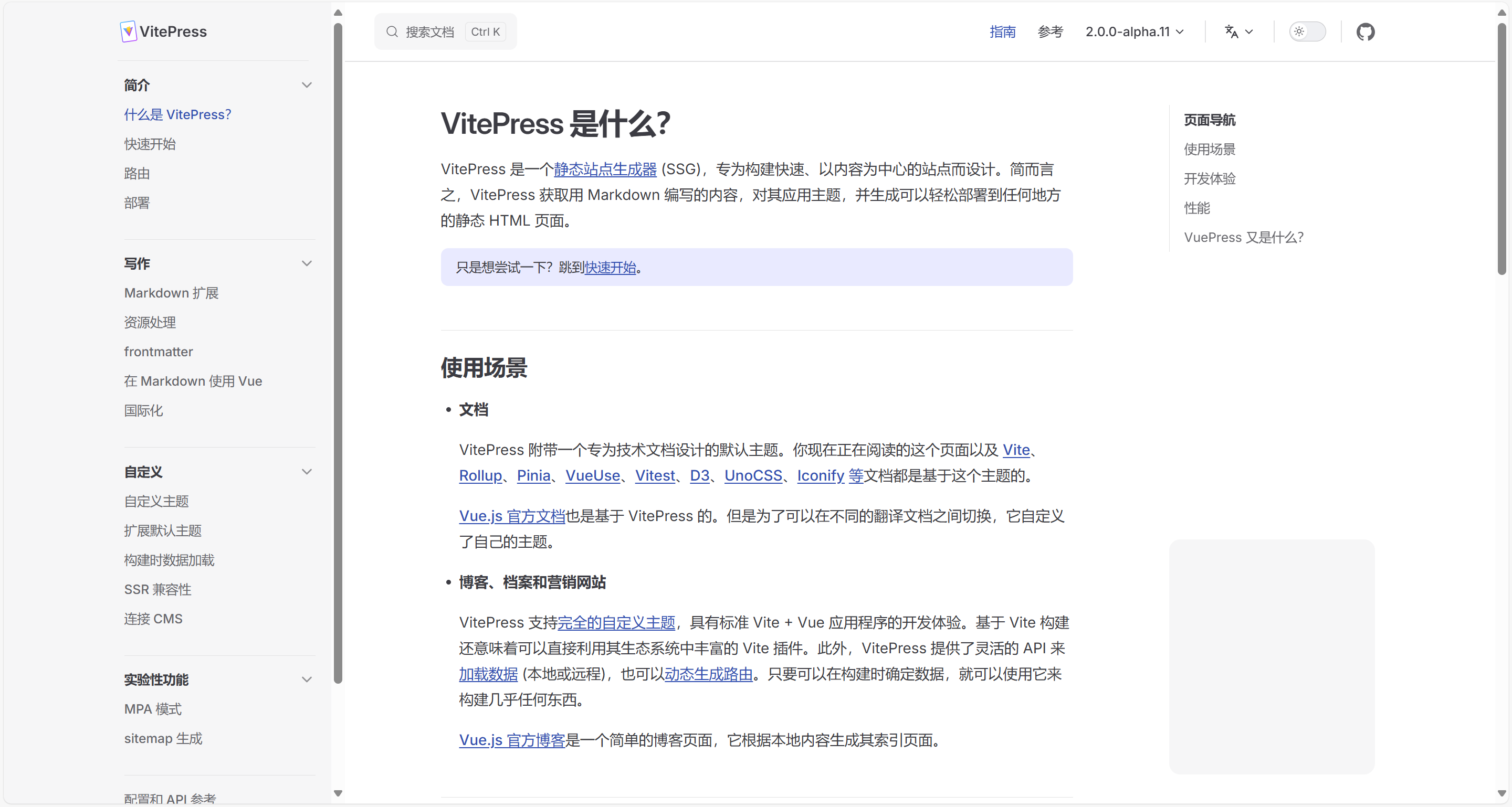Image resolution: width=1512 pixels, height=807 pixels.
Task: Follow the 动态生成路由 link
Action: point(708,674)
